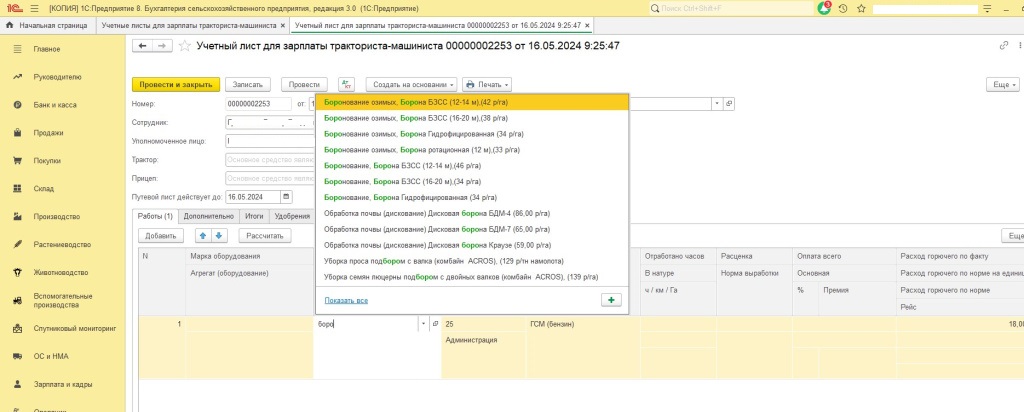Switch to the Дополнительно tab
1024x412 pixels.
[x=209, y=216]
